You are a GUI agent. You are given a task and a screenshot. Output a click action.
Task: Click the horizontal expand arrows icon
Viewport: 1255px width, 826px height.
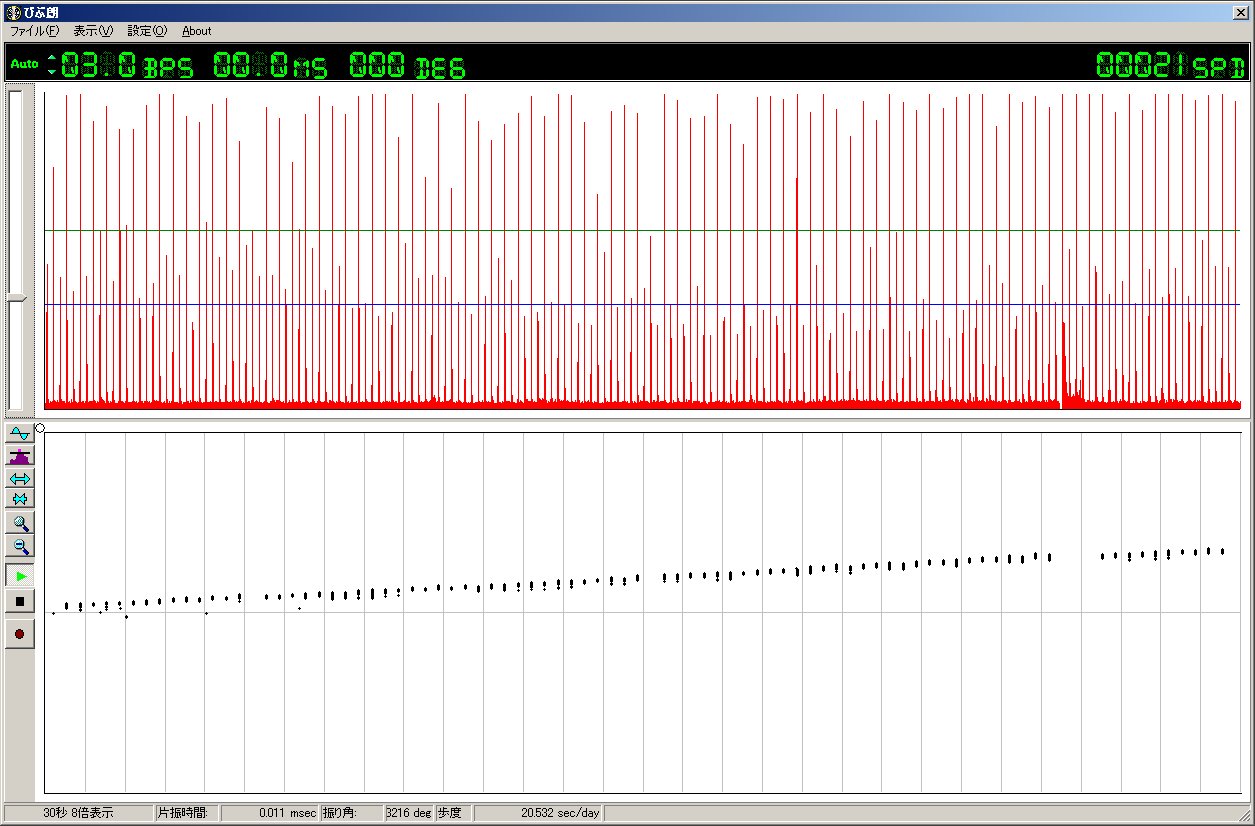pos(19,478)
